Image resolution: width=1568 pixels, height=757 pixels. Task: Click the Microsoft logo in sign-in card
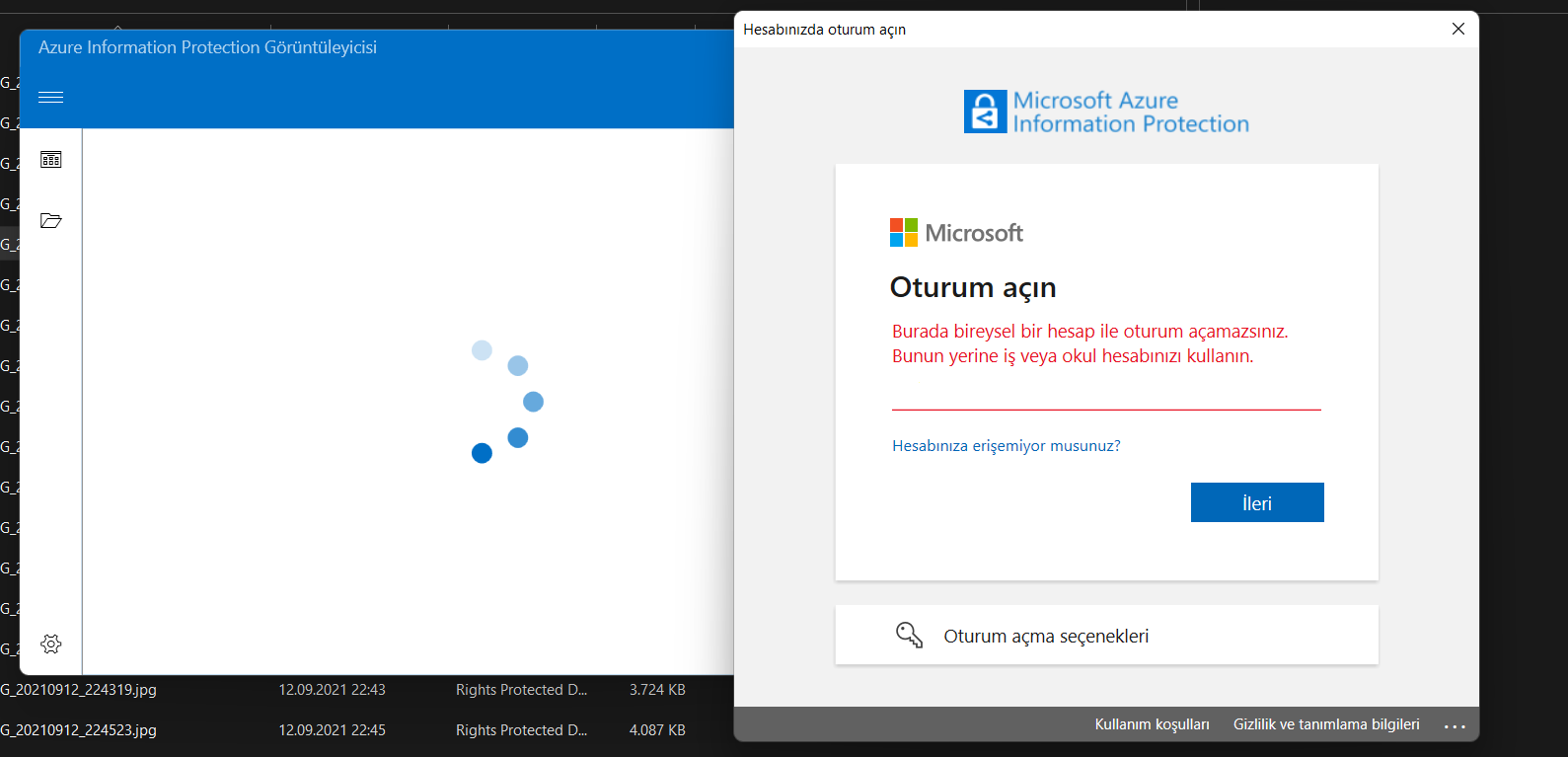956,233
